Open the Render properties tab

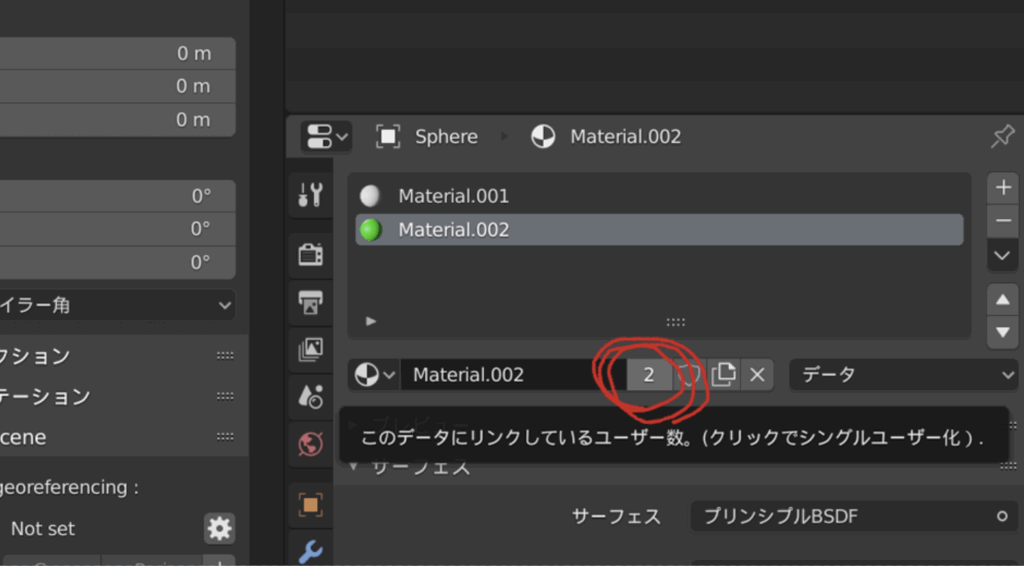click(310, 254)
